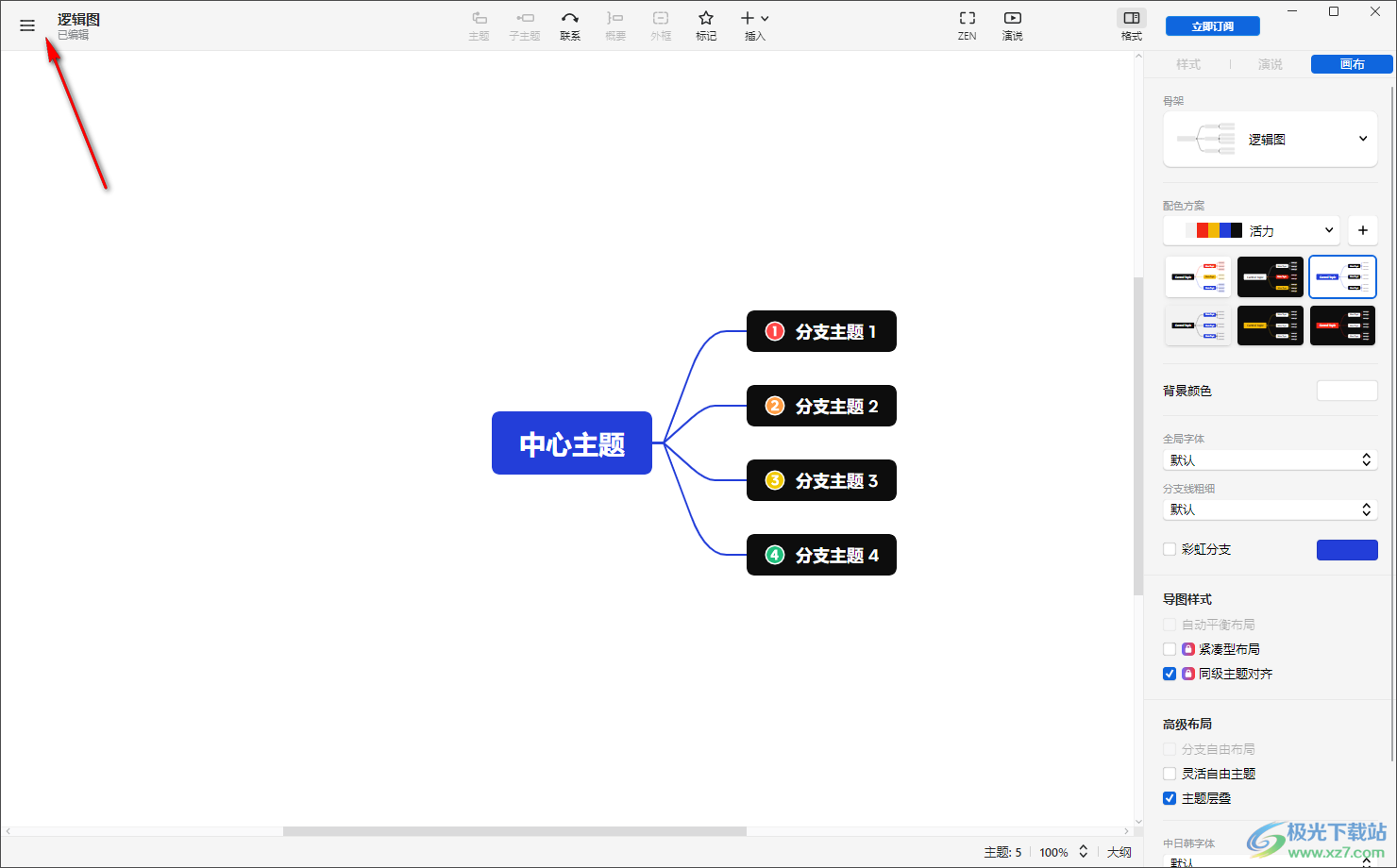Screen dimensions: 1397x868
Task: Switch to the 演说 tab
Action: click(1271, 64)
